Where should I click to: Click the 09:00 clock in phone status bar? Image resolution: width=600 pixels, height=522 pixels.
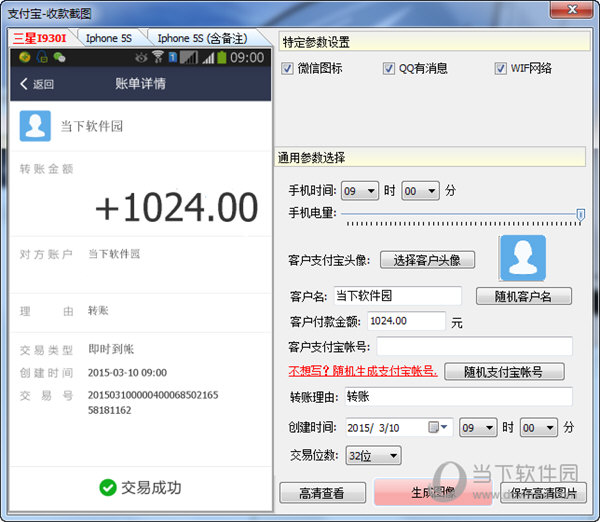(247, 58)
